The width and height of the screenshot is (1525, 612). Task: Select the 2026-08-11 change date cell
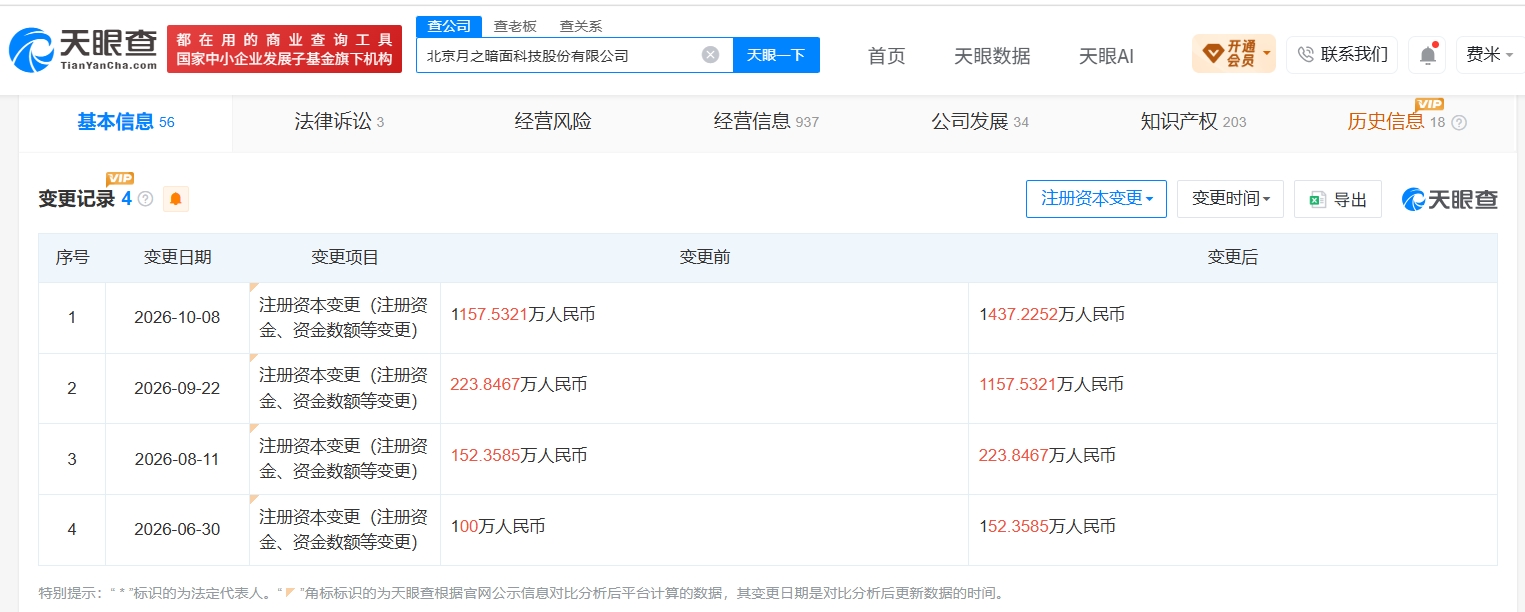coord(178,459)
